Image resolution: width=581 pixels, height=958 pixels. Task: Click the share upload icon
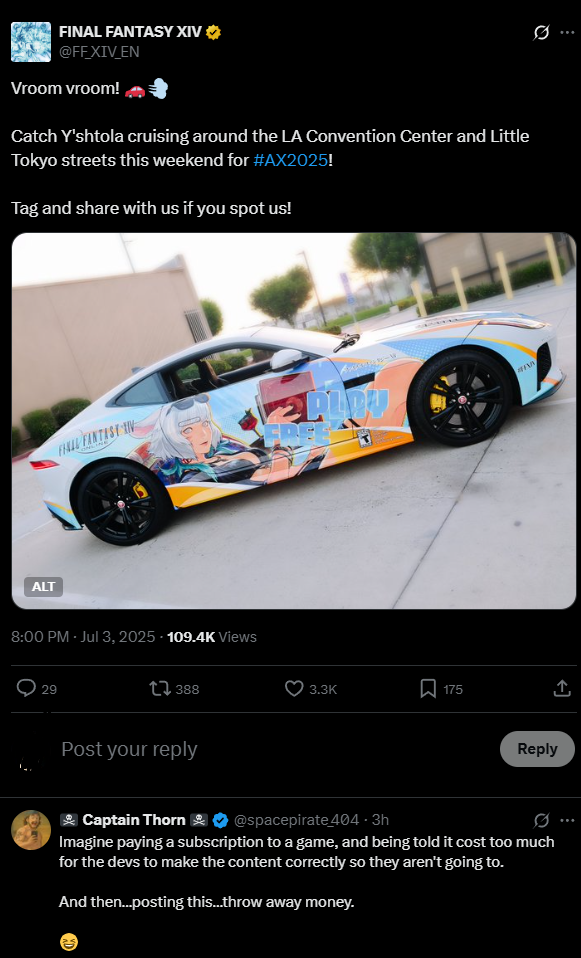click(x=561, y=689)
